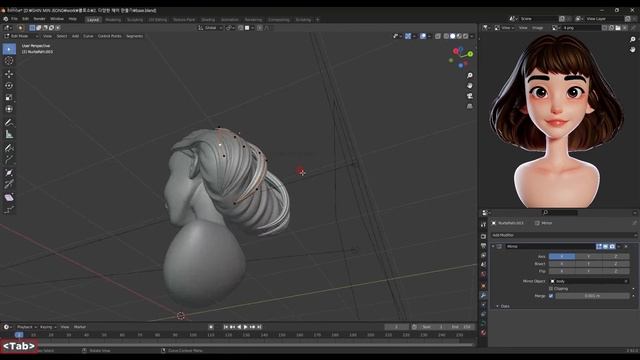The width and height of the screenshot is (640, 360).
Task: Select the Shear tool
Action: click(x=9, y=198)
